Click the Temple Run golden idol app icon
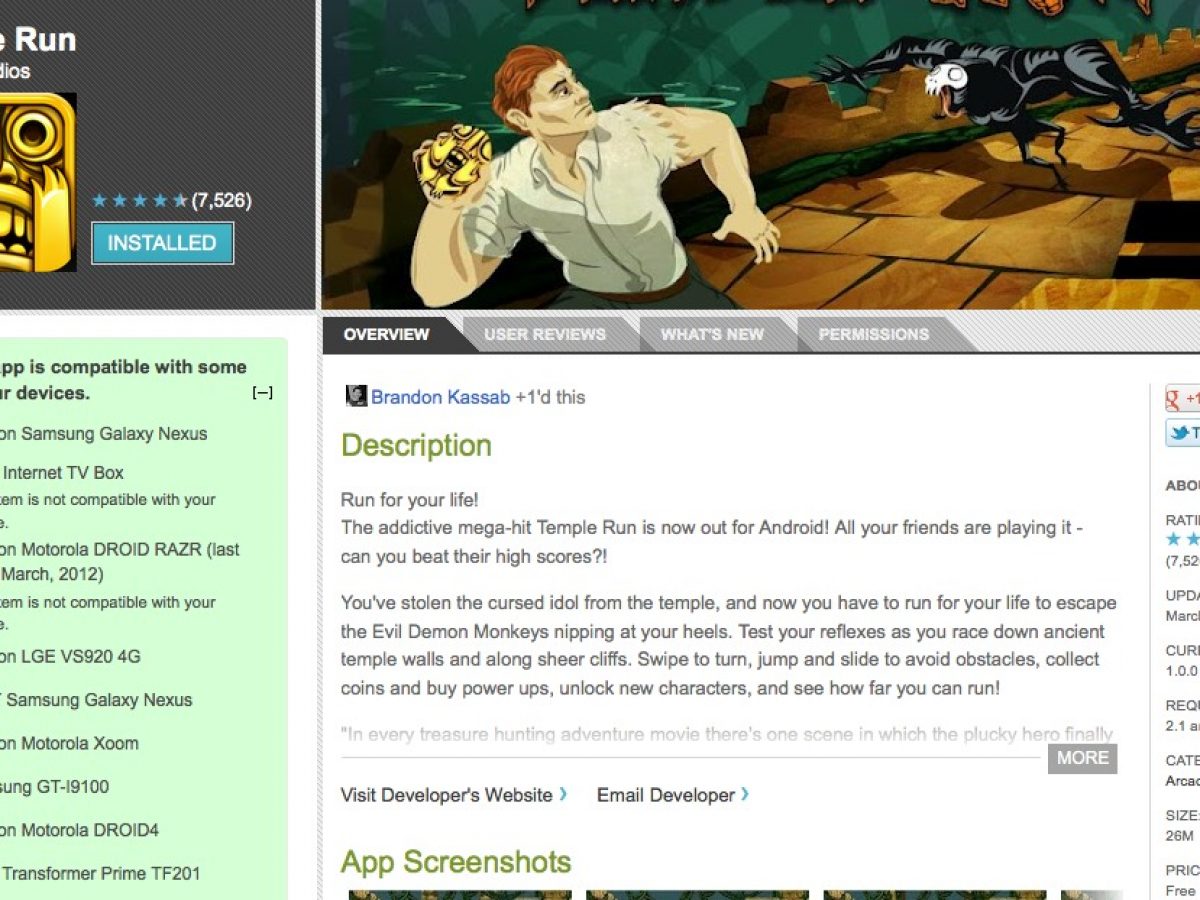The width and height of the screenshot is (1200, 900). pos(38,182)
